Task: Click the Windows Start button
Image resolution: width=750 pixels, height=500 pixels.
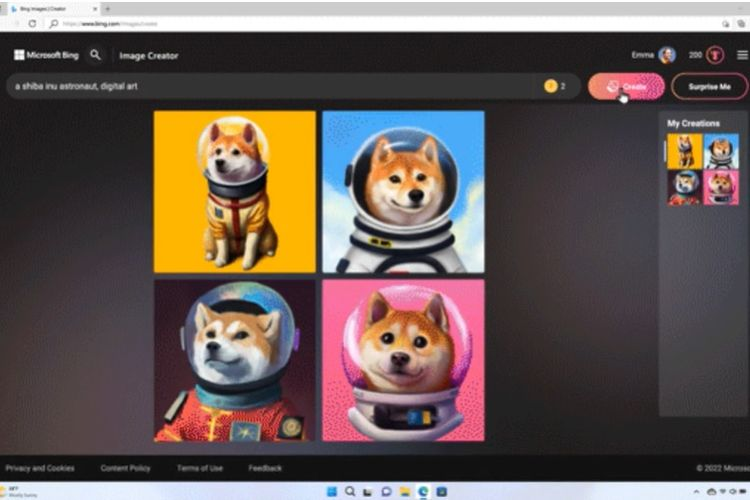Action: 331,491
